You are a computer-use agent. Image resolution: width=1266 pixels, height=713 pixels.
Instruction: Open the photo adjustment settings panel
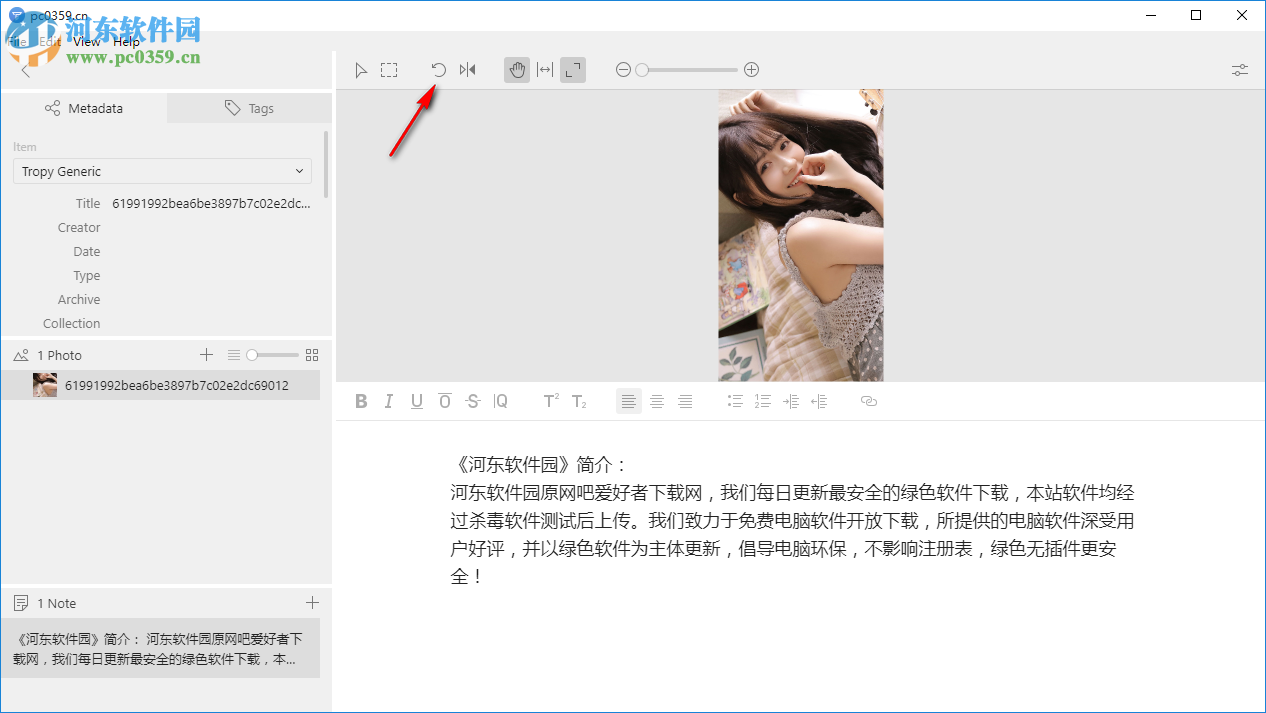(x=1239, y=69)
